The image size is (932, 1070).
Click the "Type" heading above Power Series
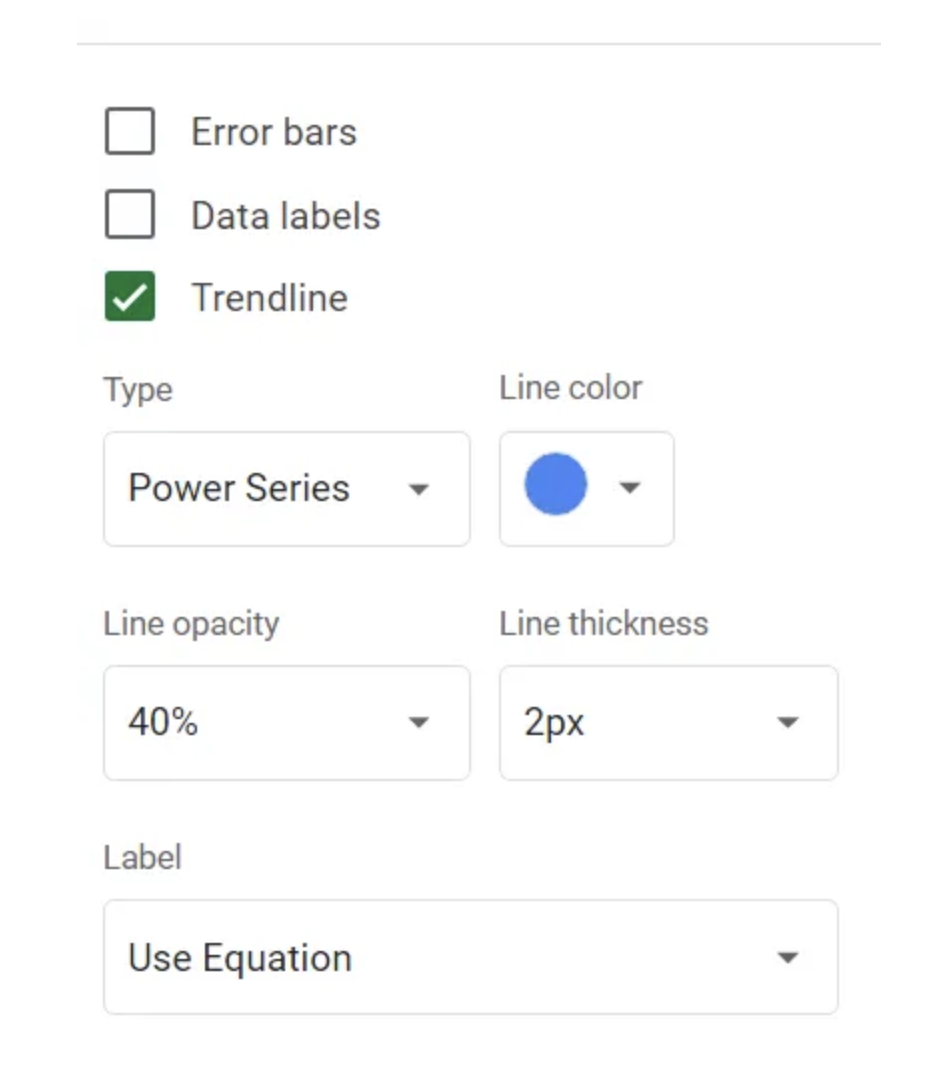tap(138, 389)
